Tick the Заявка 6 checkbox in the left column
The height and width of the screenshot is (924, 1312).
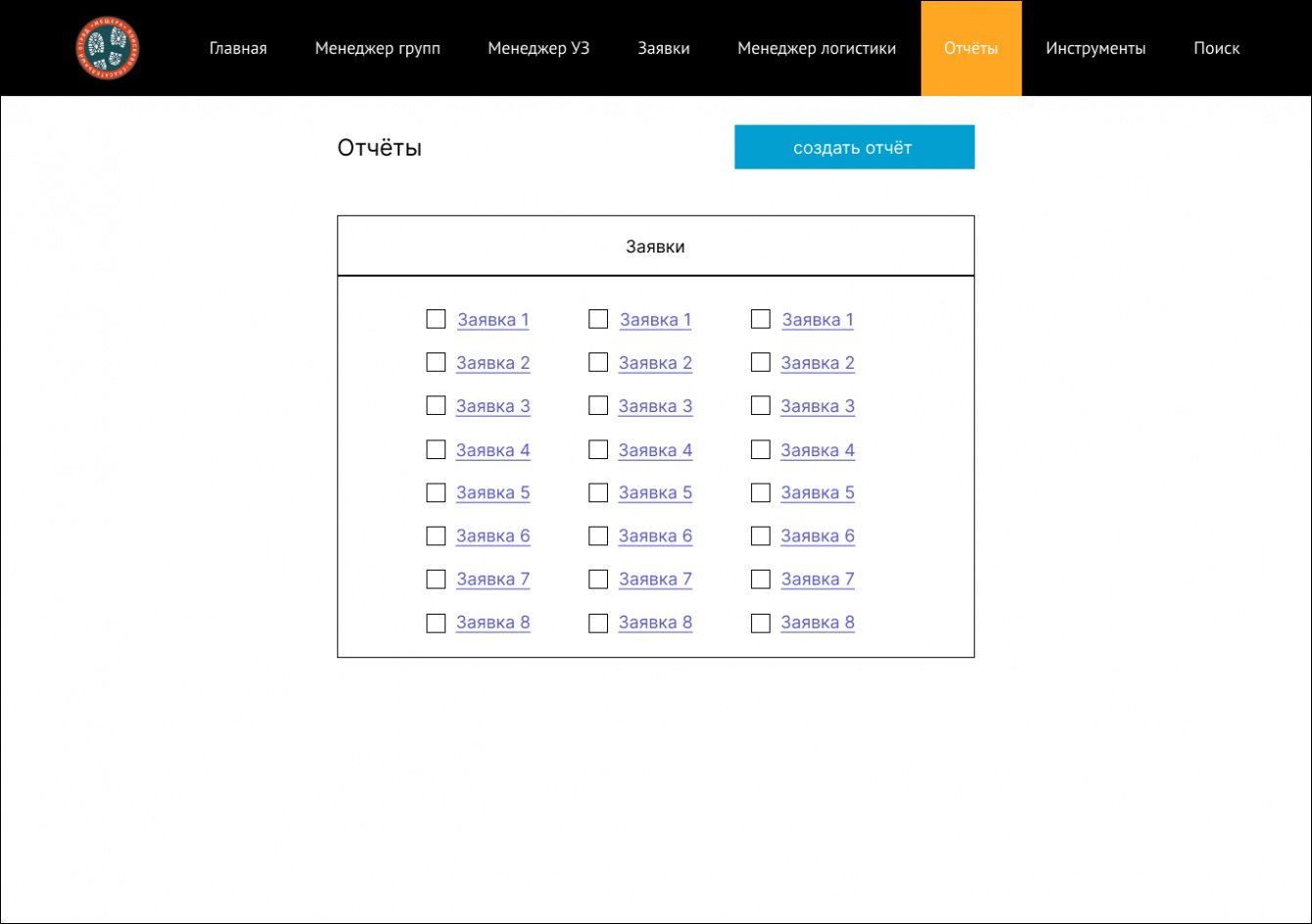436,535
